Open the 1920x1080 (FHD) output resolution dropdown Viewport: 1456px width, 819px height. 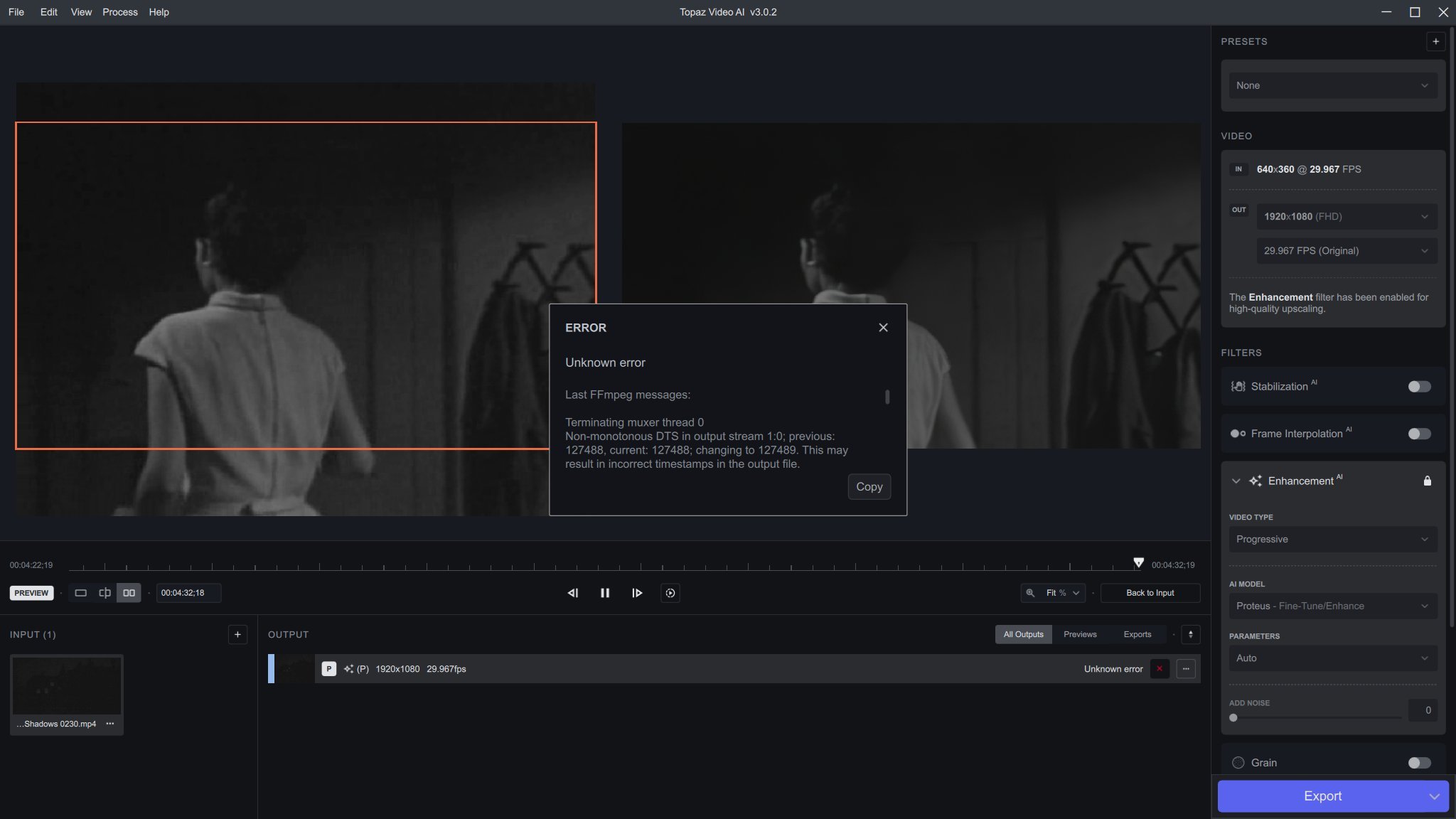click(1347, 216)
